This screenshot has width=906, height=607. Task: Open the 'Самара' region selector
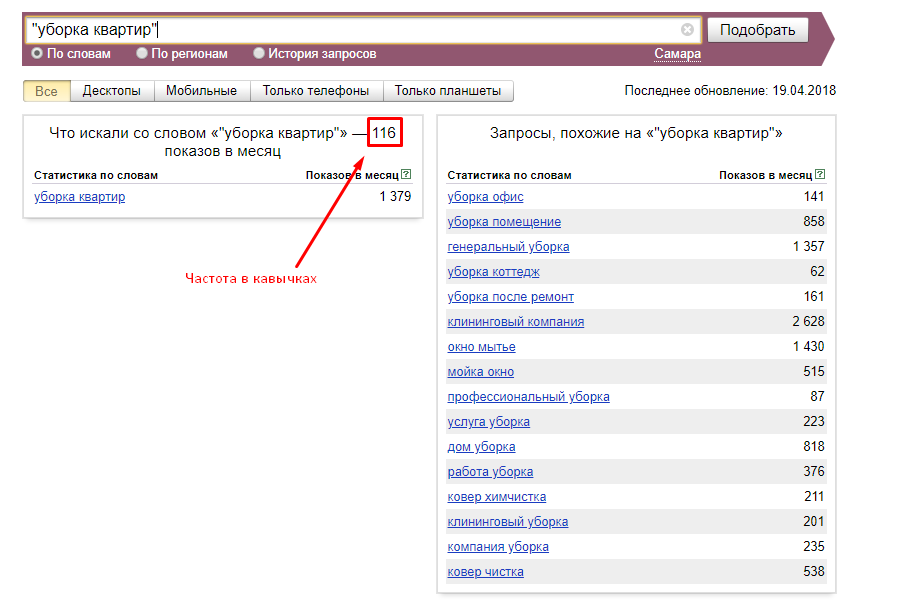pos(677,54)
